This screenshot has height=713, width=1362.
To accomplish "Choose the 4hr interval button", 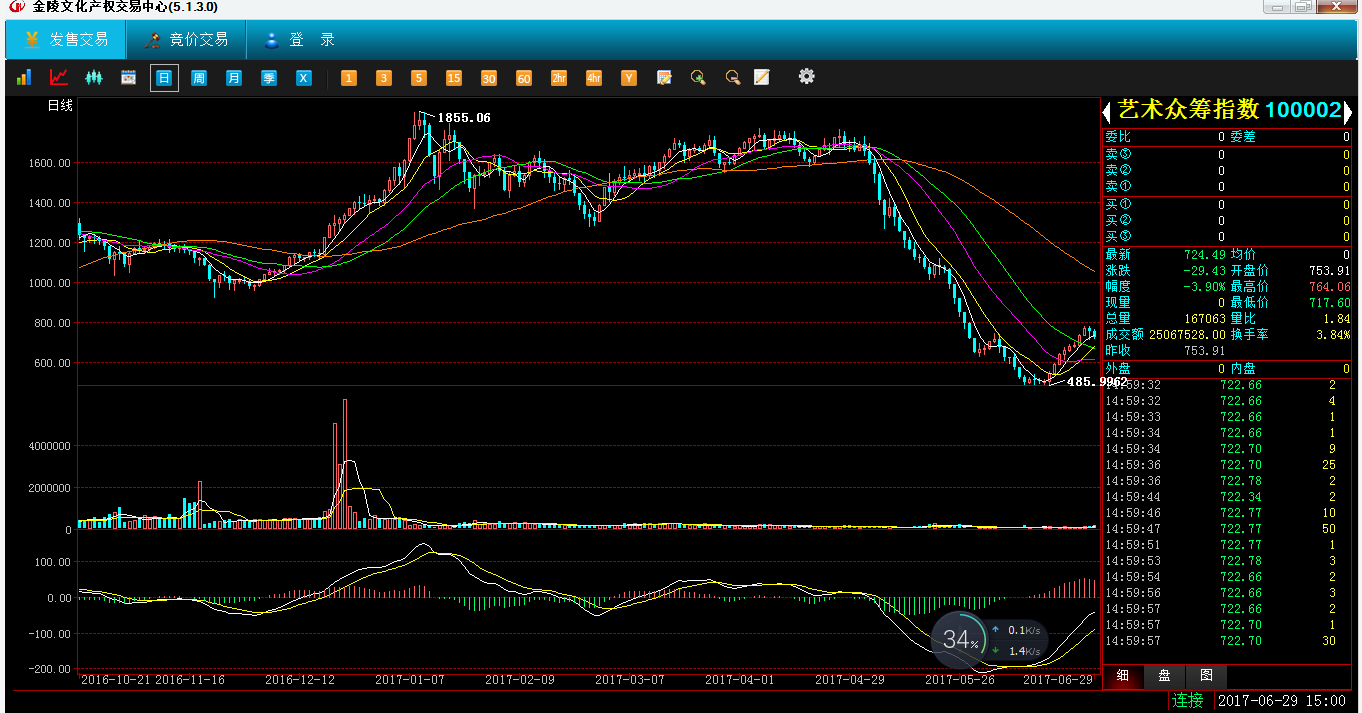I will 594,77.
